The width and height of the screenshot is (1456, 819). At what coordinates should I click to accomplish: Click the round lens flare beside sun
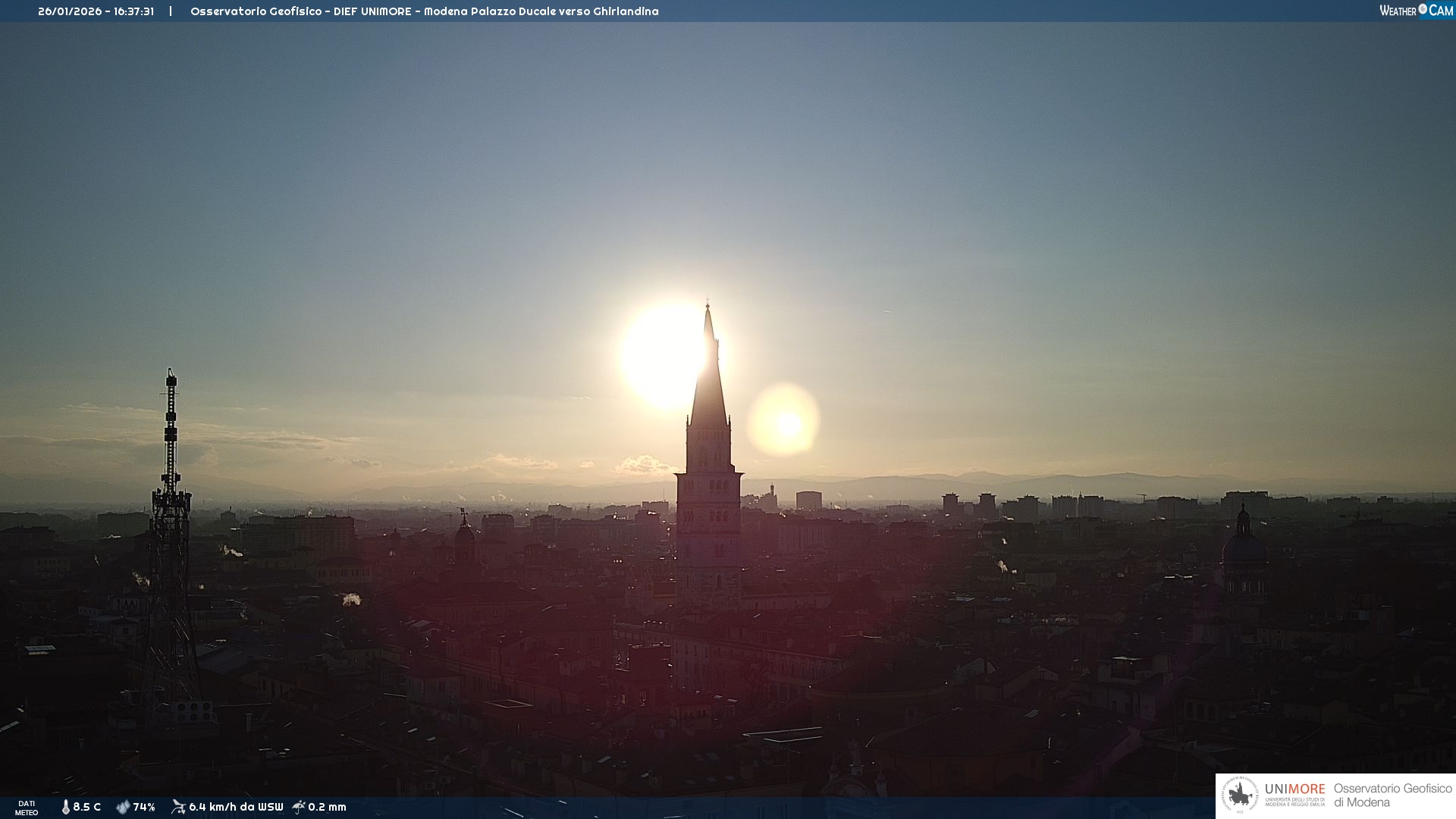784,420
